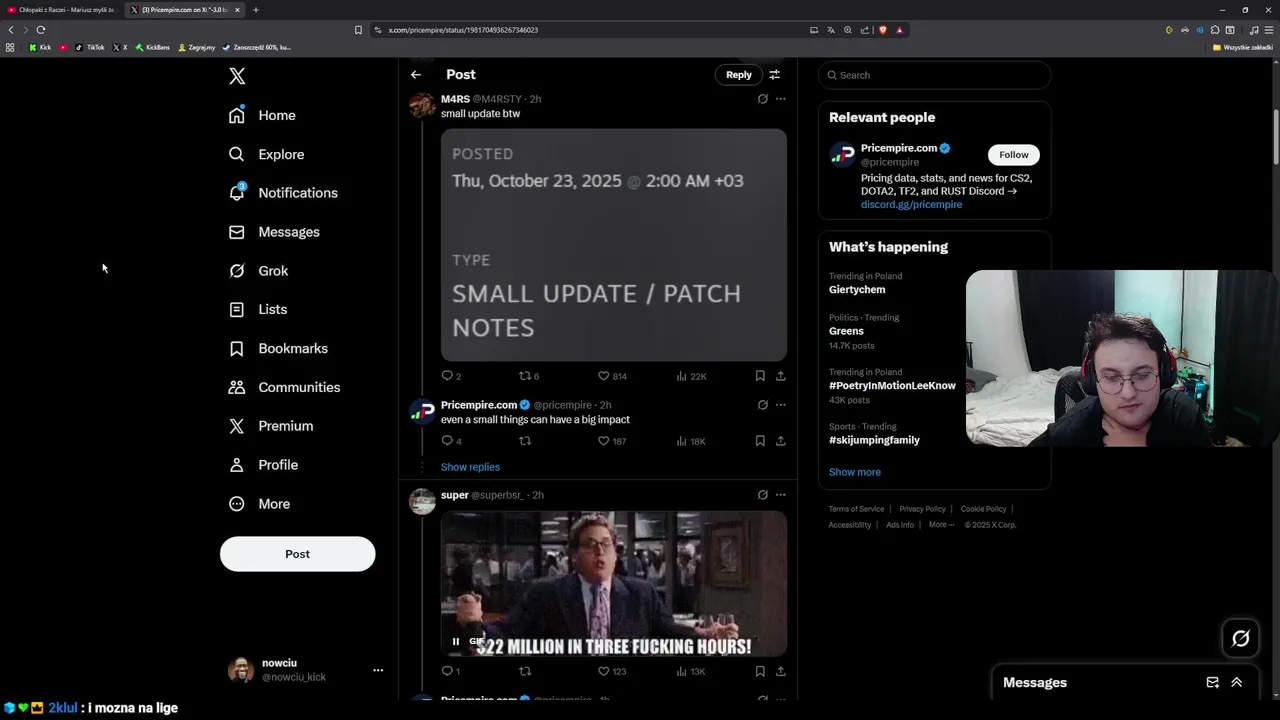
Task: Open the discord.gg/pricempire link
Action: tap(911, 204)
